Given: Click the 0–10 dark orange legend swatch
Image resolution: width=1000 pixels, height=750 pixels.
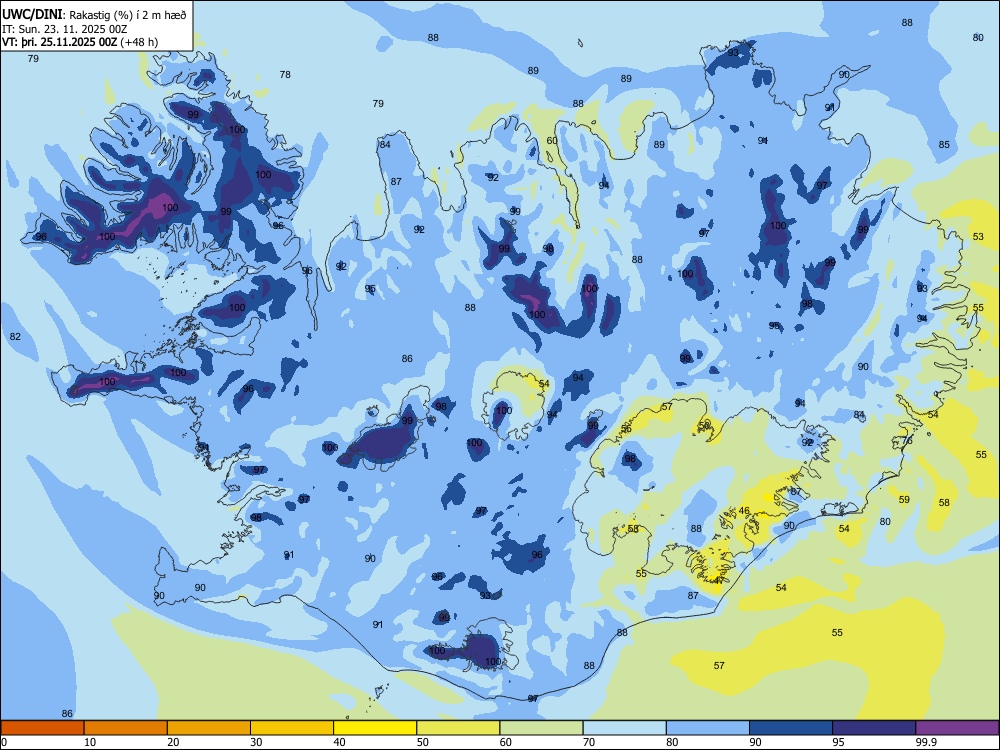Looking at the screenshot, I should tap(43, 728).
